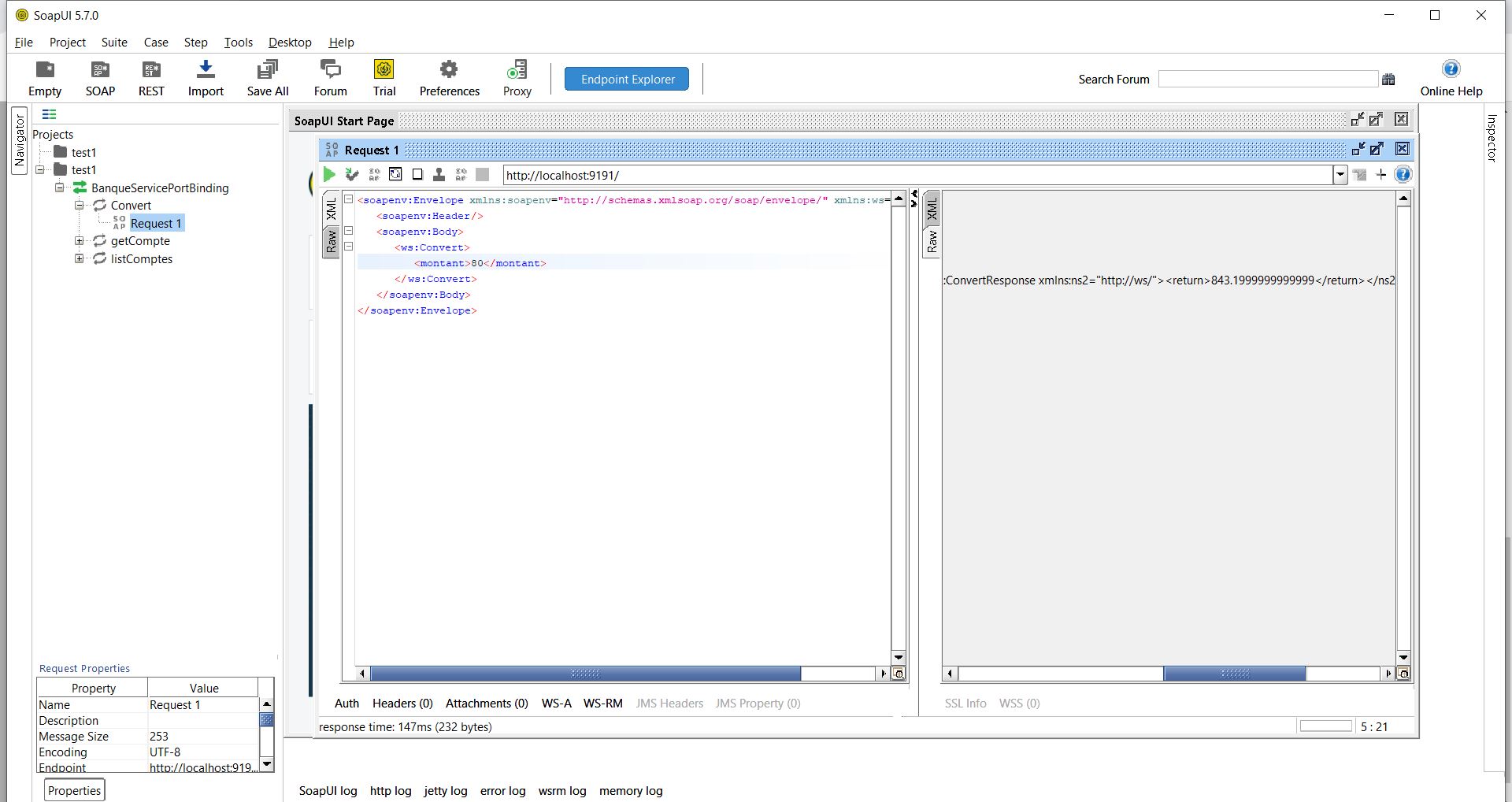This screenshot has height=802, width=1512.
Task: Open the Auth panel below the request
Action: tap(346, 703)
